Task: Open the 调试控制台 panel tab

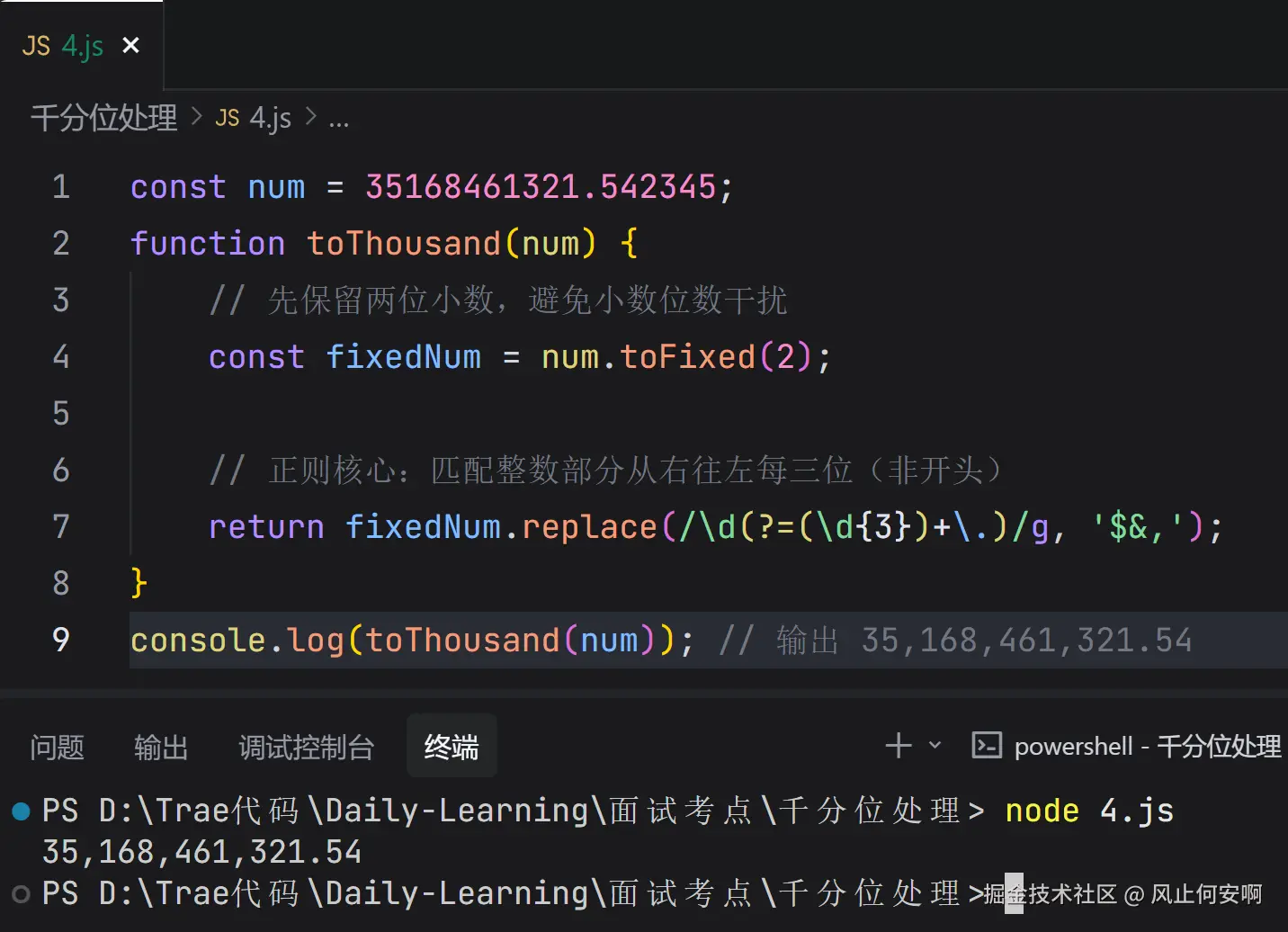Action: point(306,747)
